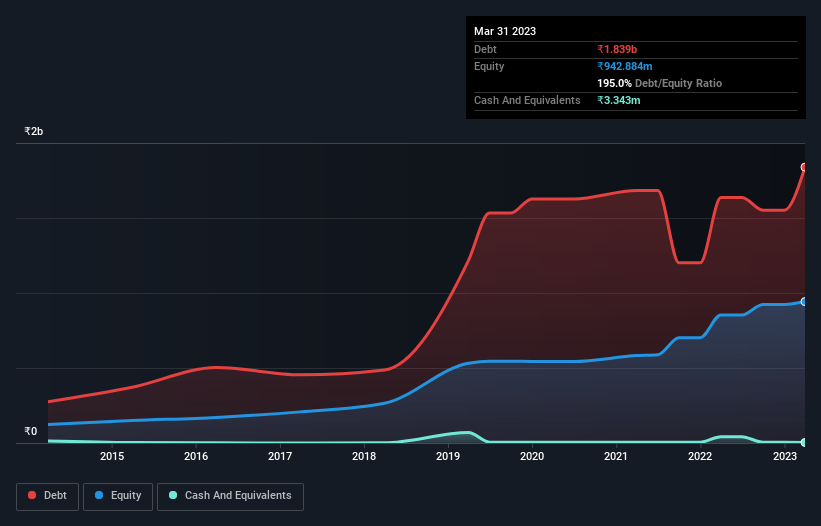Click the 2023 x-axis label

(785, 456)
